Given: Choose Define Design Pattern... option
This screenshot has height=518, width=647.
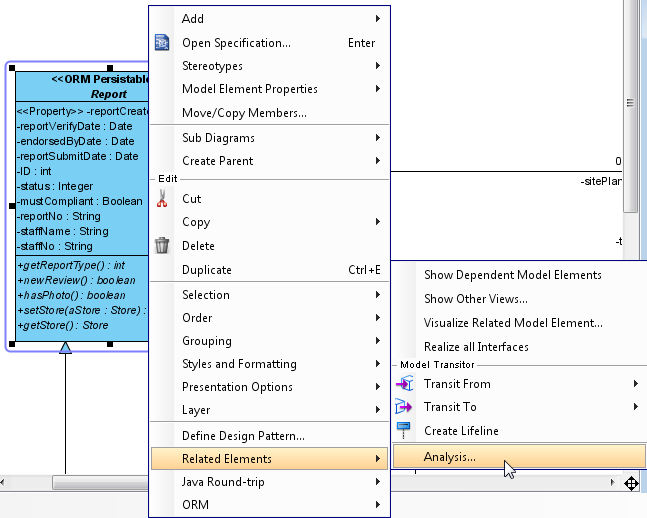Looking at the screenshot, I should [243, 436].
